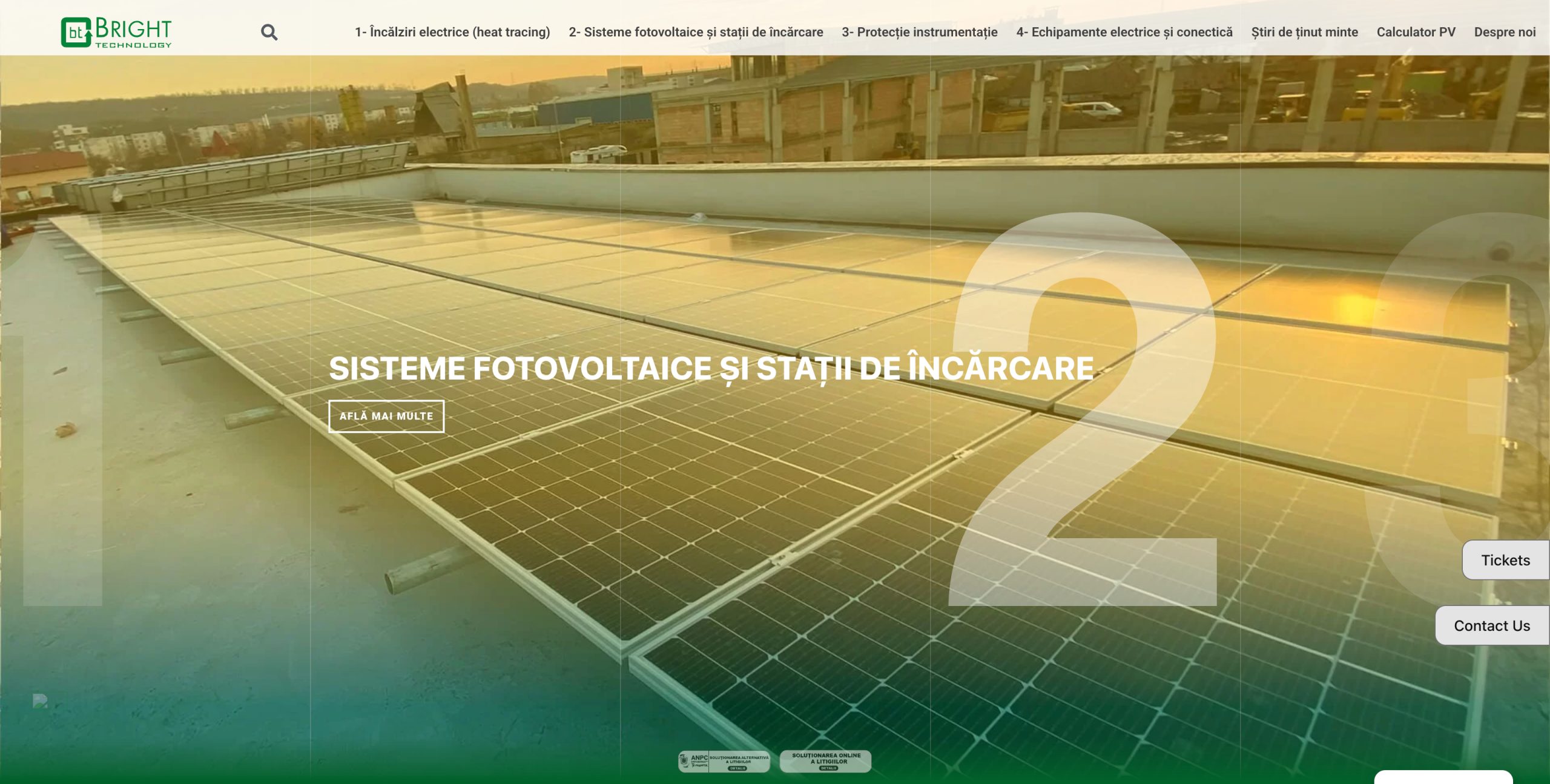Screen dimensions: 1550x784
Task: Go to homepage via Bright Technology logo
Action: click(x=116, y=32)
